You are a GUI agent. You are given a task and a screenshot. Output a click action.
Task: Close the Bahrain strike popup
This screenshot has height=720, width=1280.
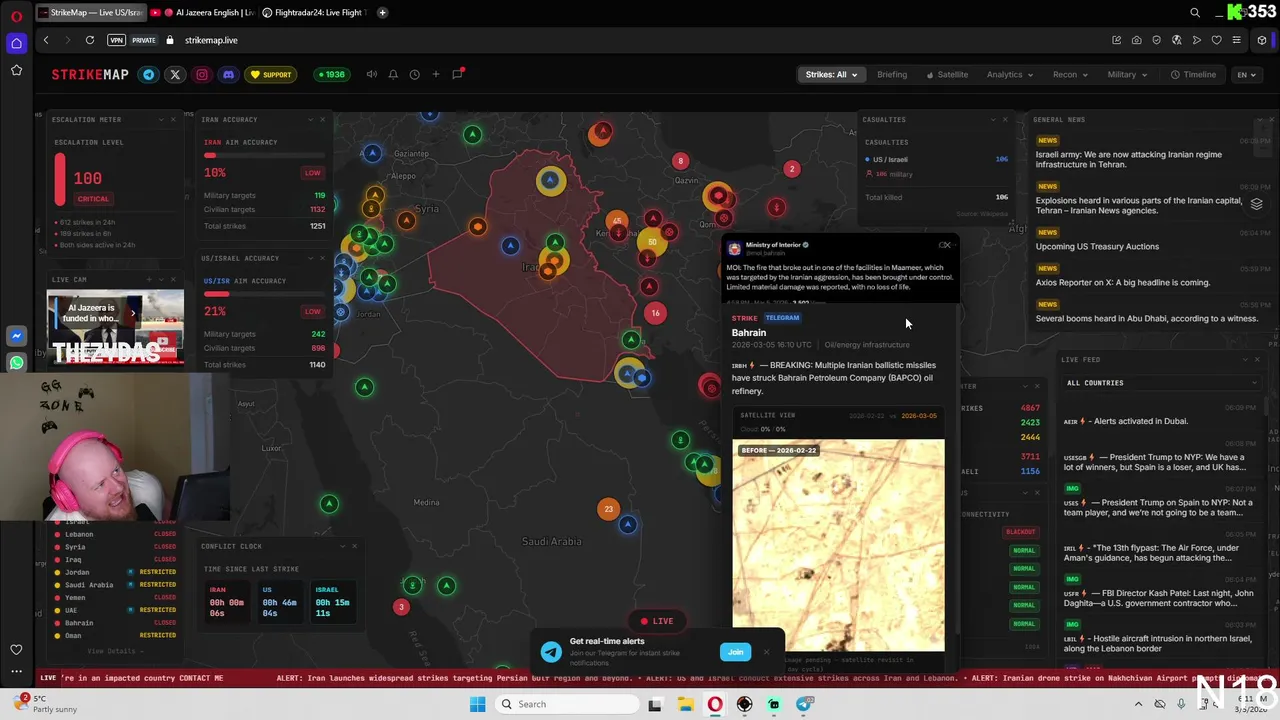945,245
